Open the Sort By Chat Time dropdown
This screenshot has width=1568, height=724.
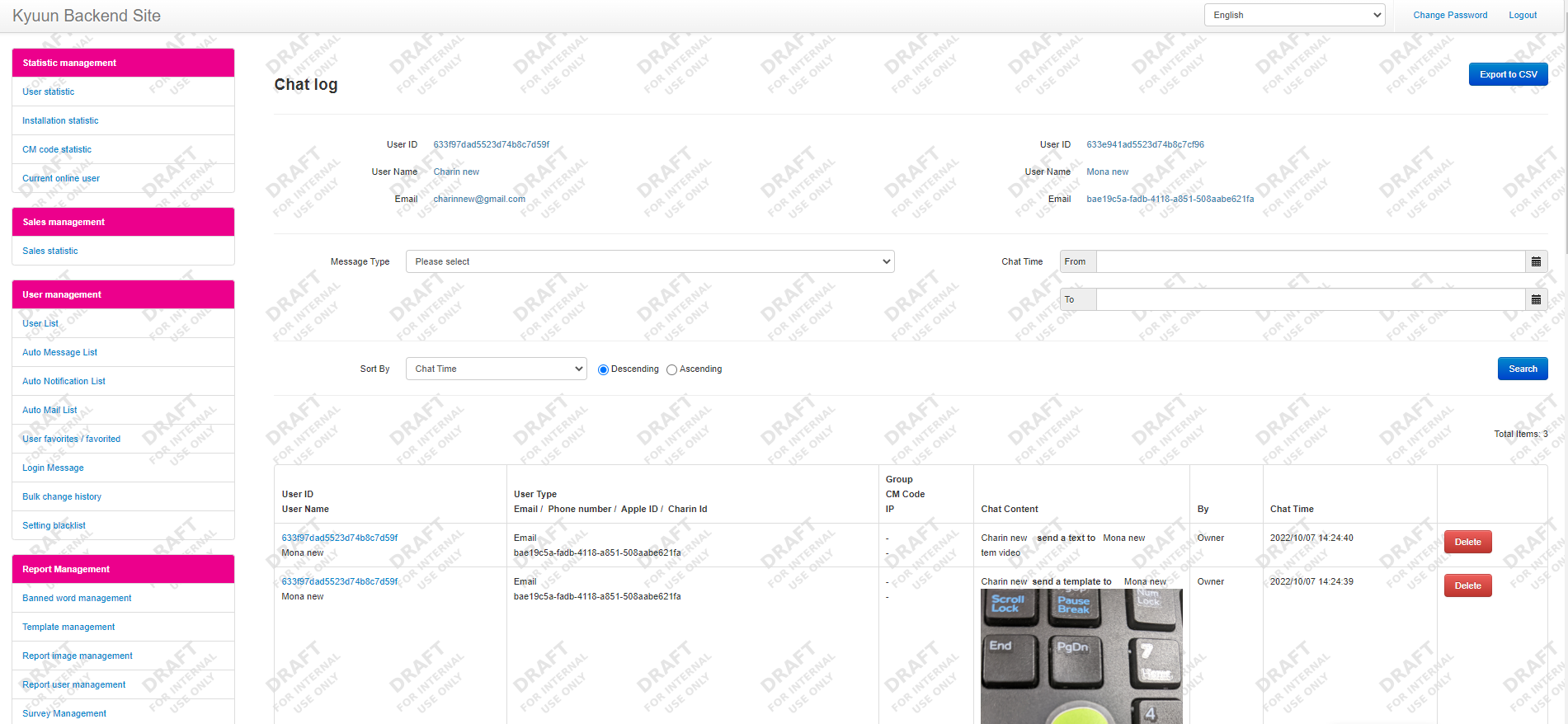click(496, 369)
